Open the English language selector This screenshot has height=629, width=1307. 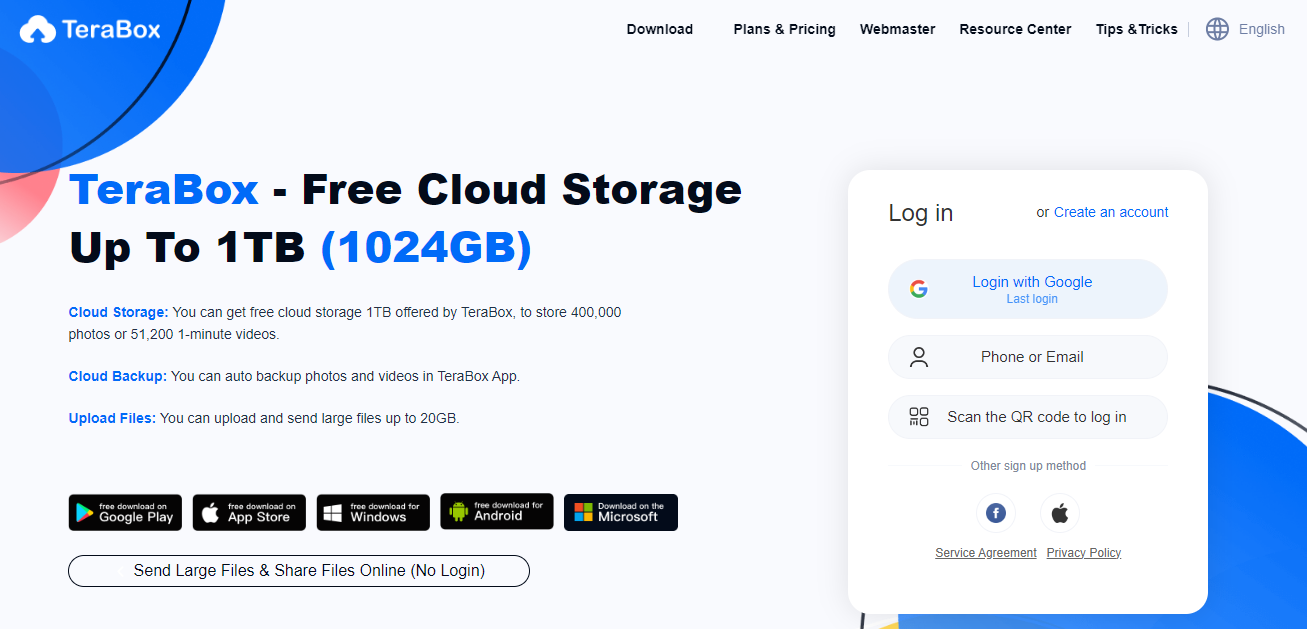pos(1261,29)
